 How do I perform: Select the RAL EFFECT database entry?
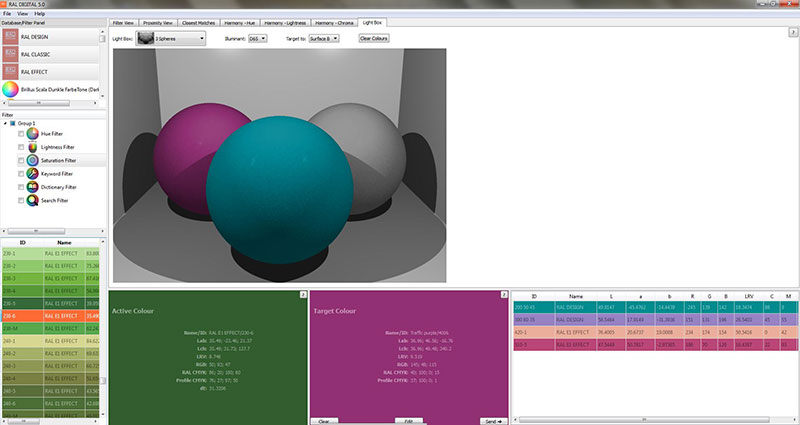pos(51,72)
